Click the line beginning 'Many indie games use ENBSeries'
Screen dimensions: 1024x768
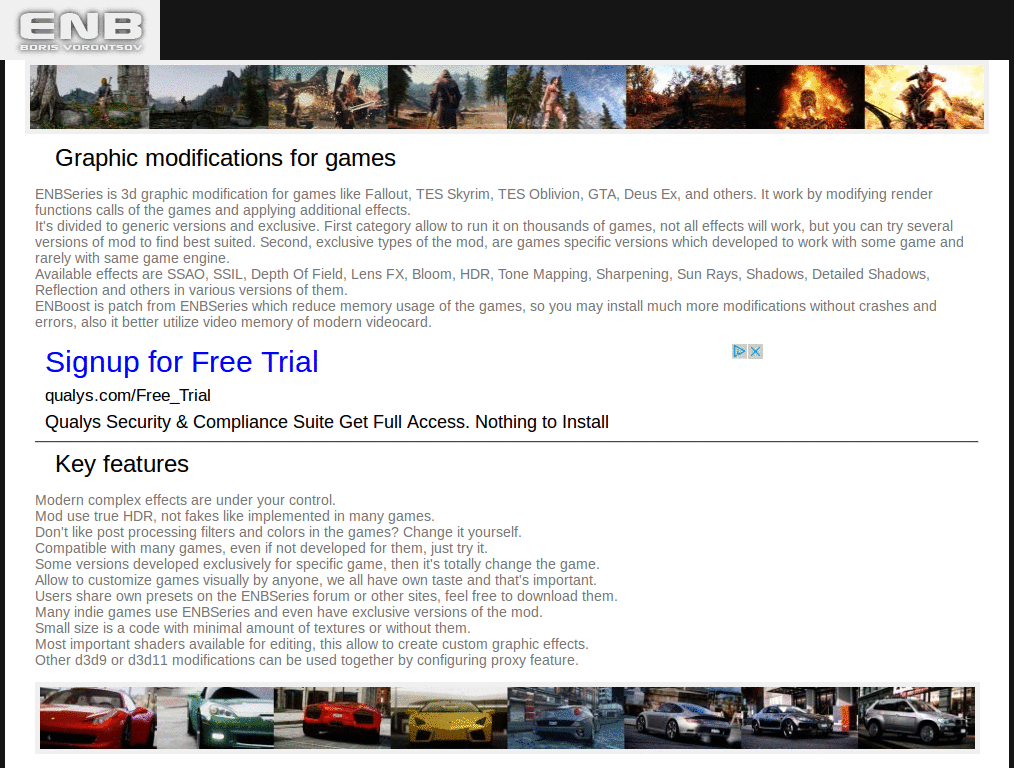point(289,612)
